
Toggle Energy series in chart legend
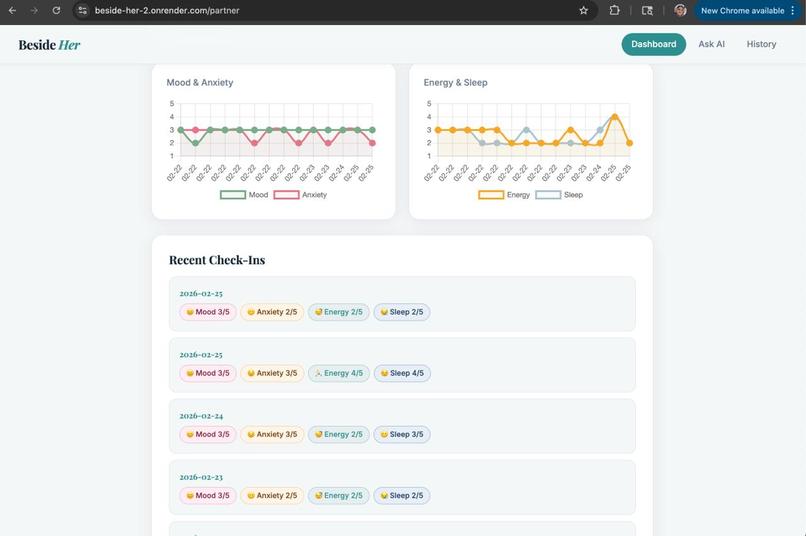click(x=504, y=195)
